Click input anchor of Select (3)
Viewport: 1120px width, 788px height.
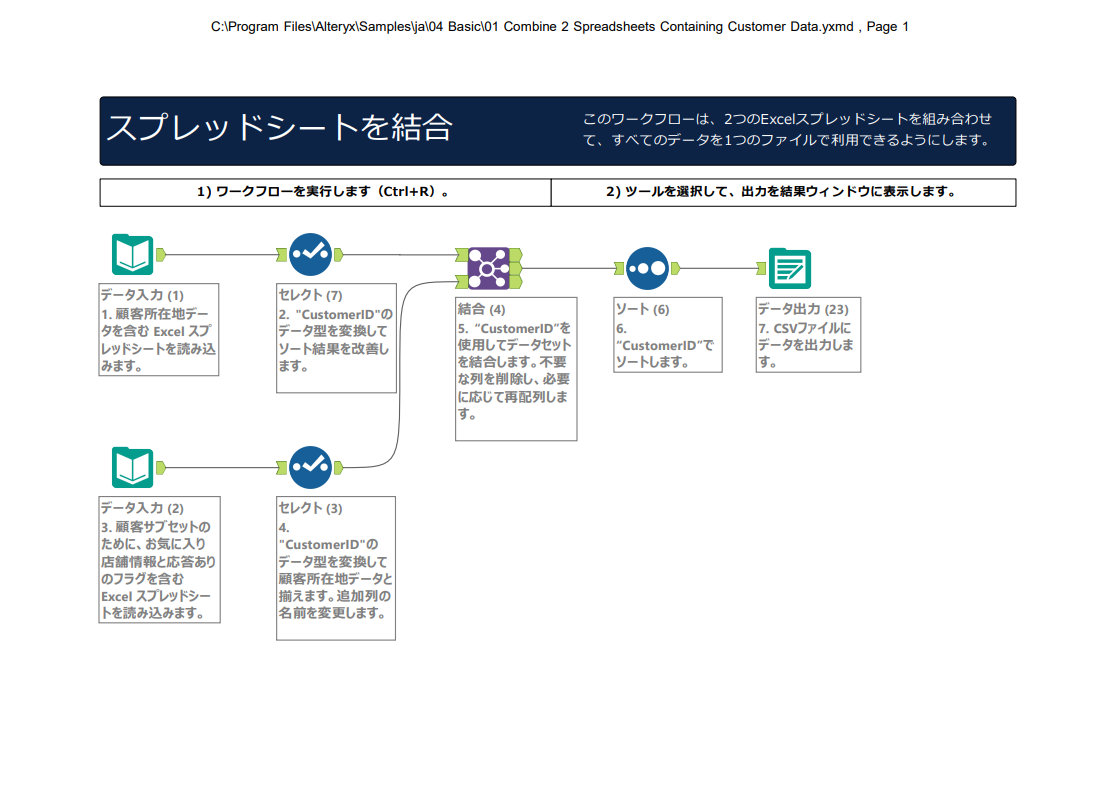coord(282,467)
